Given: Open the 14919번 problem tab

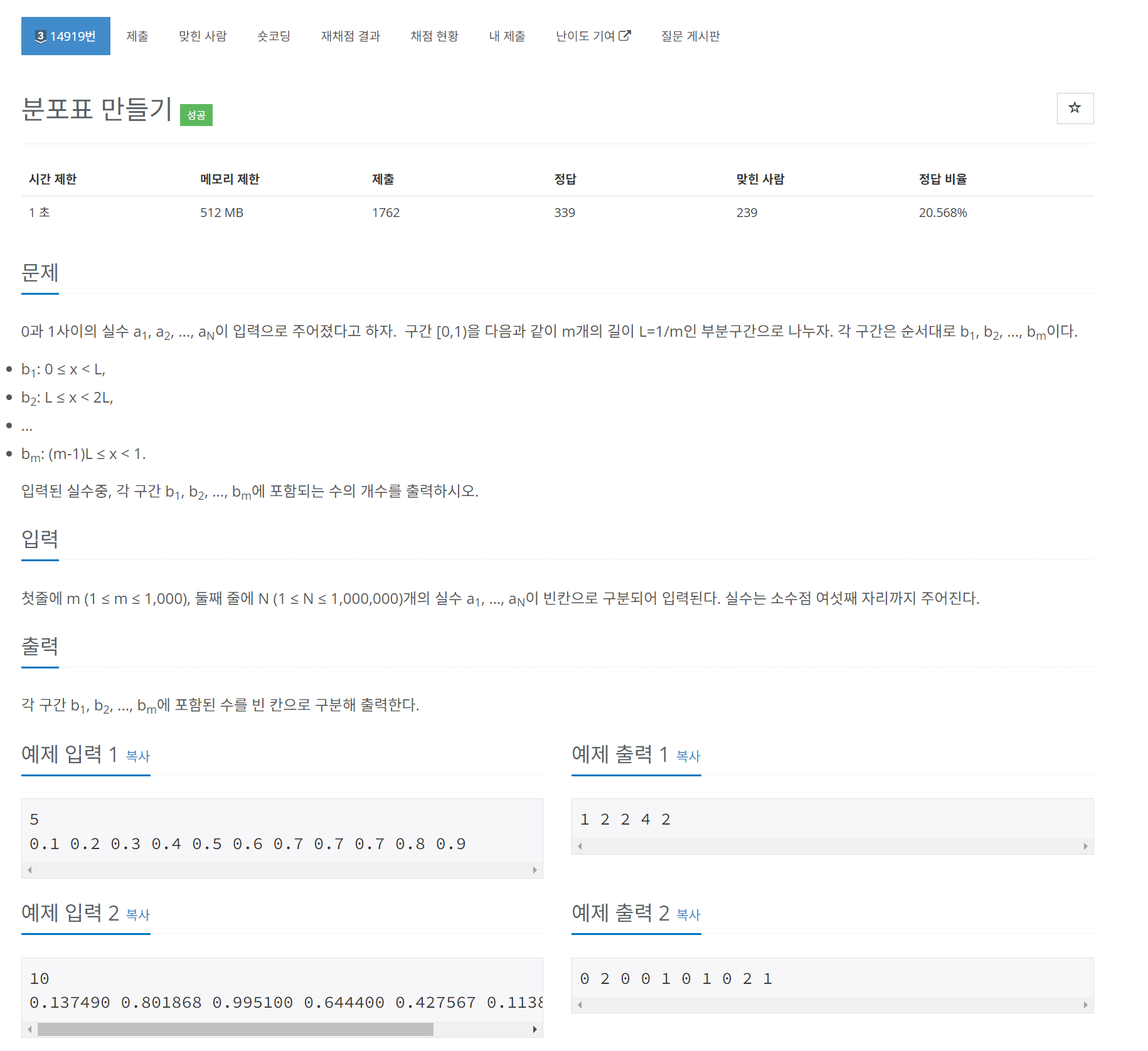Looking at the screenshot, I should (x=66, y=36).
